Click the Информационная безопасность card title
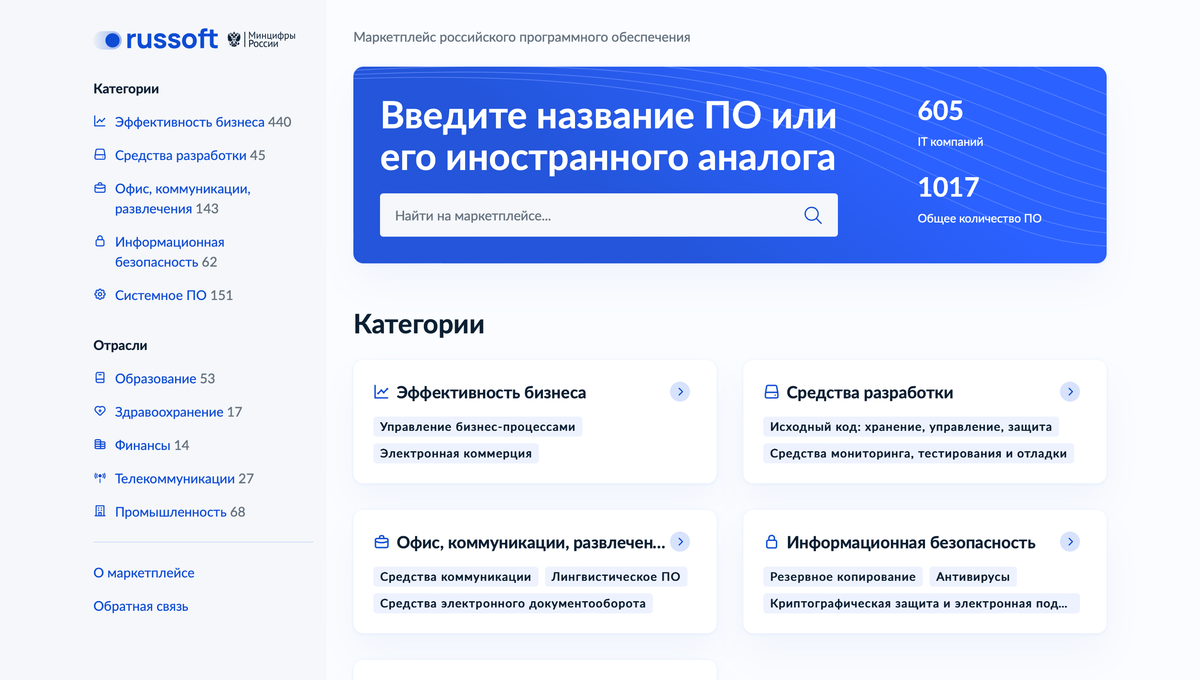Screen dimensions: 1200x680 point(911,542)
